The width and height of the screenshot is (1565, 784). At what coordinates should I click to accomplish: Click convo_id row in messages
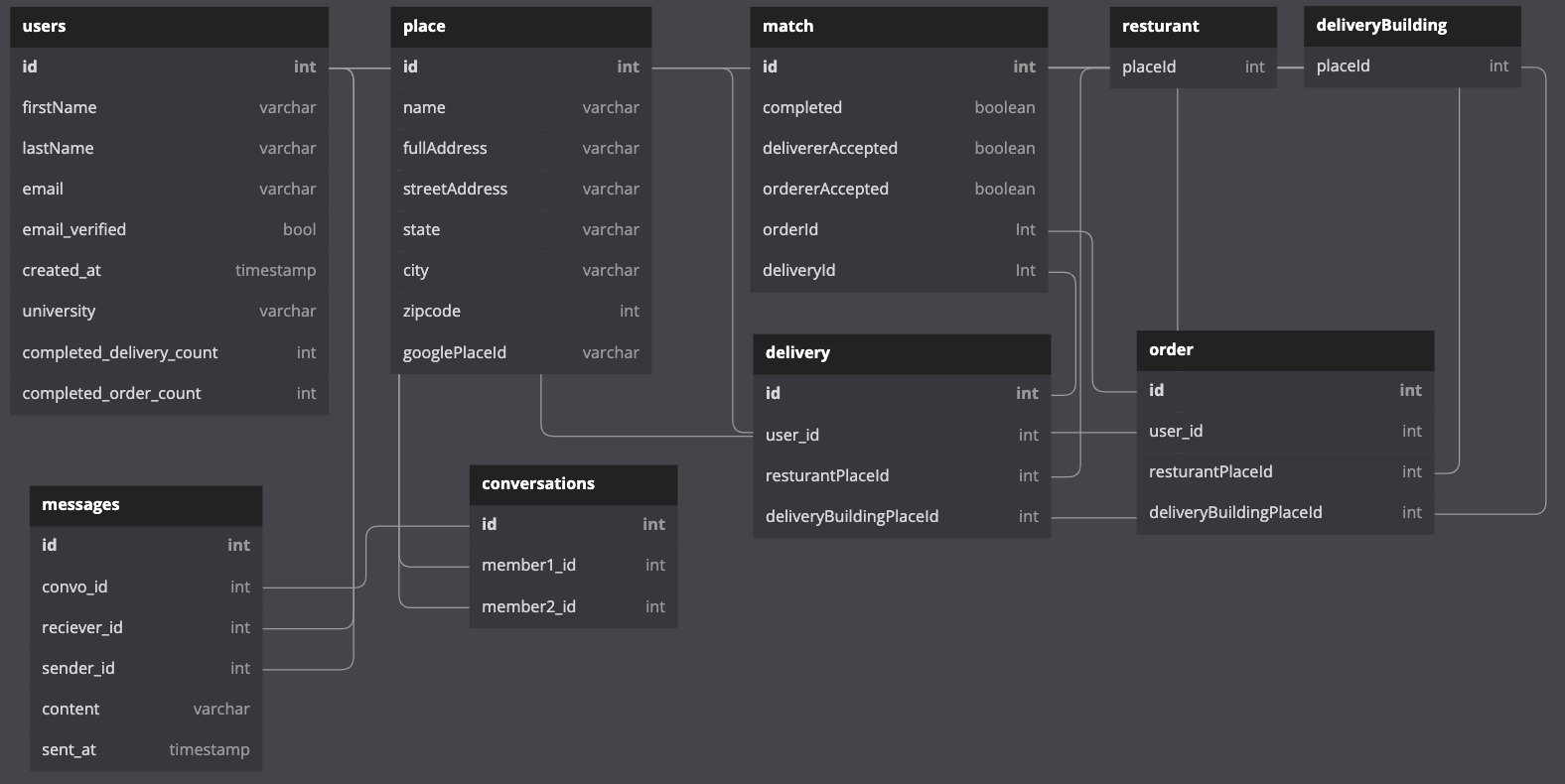click(146, 587)
